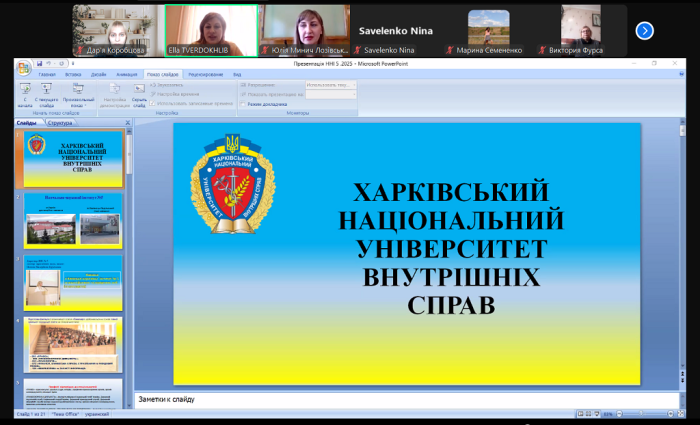Switch to Slide Sorter view icon

click(x=588, y=414)
